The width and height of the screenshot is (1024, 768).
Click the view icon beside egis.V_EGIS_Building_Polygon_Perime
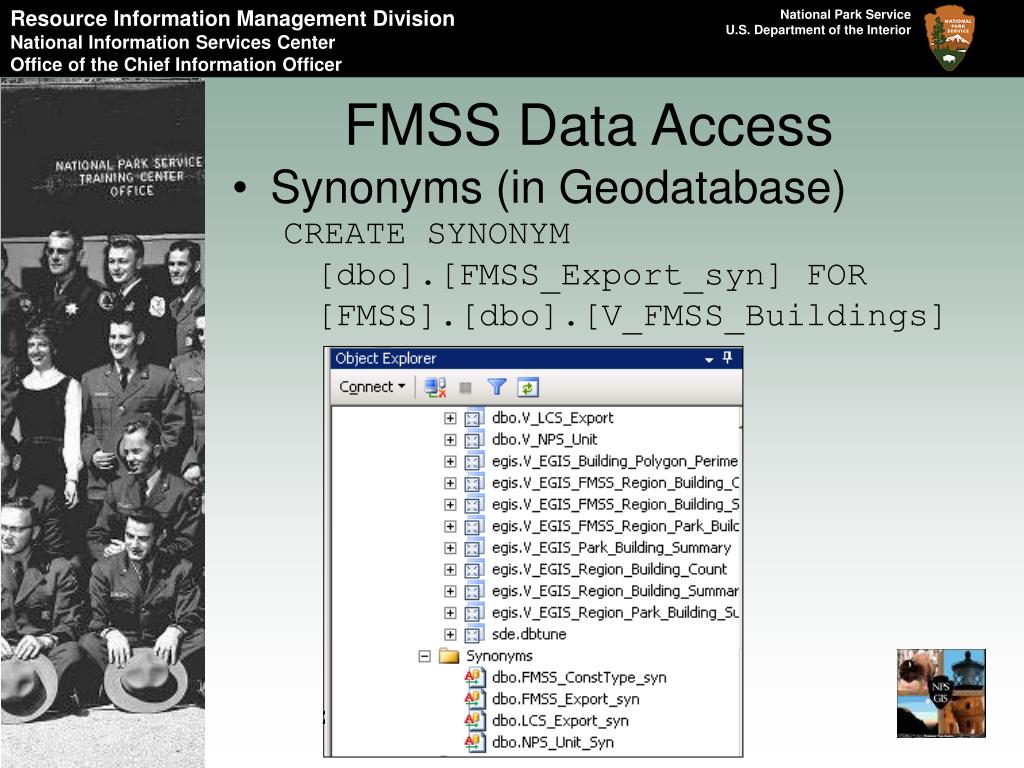(473, 462)
